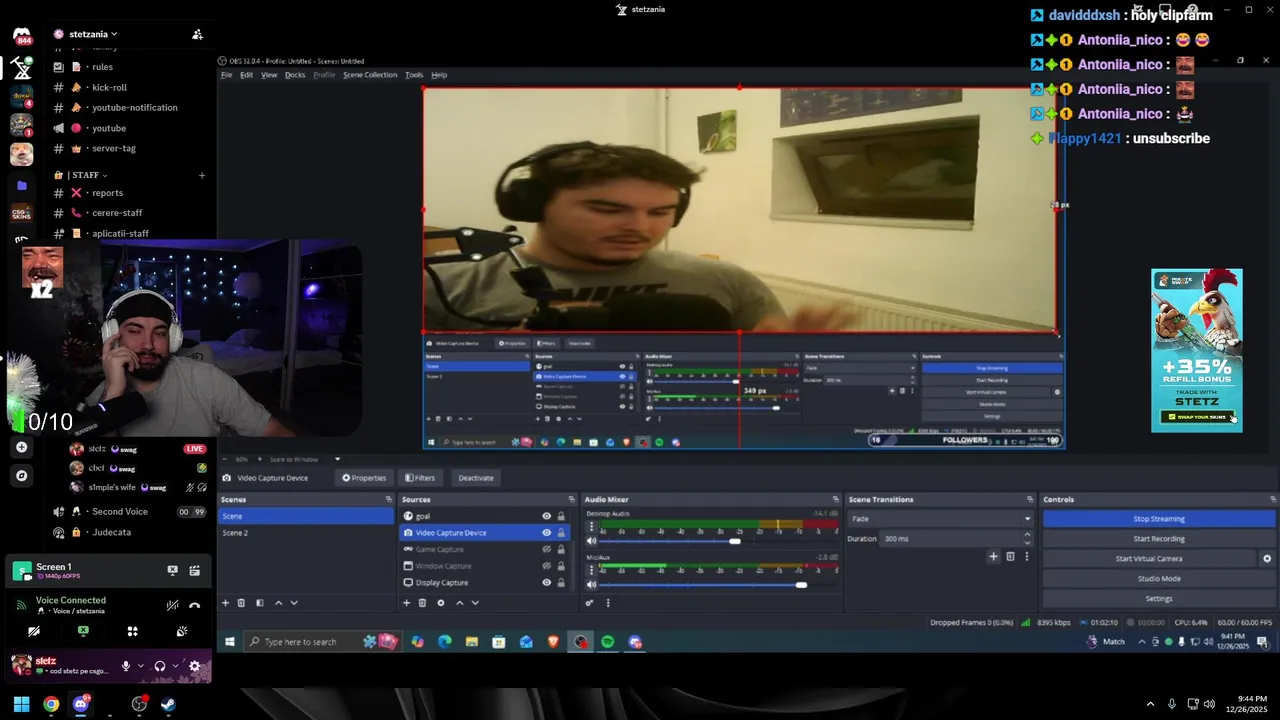Screen dimensions: 1280x720
Task: Open Discord user settings gear
Action: point(195,666)
